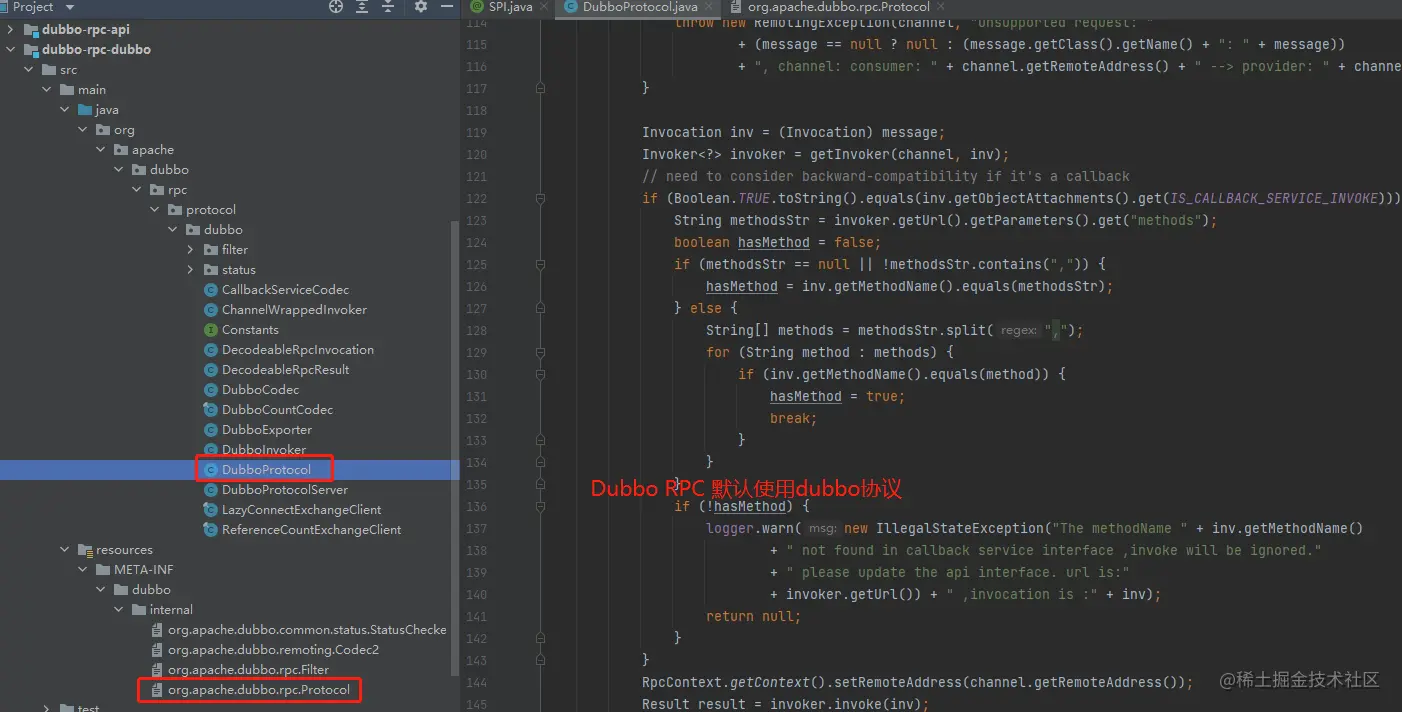
Task: Toggle code fold marker at line 125
Action: click(x=540, y=264)
